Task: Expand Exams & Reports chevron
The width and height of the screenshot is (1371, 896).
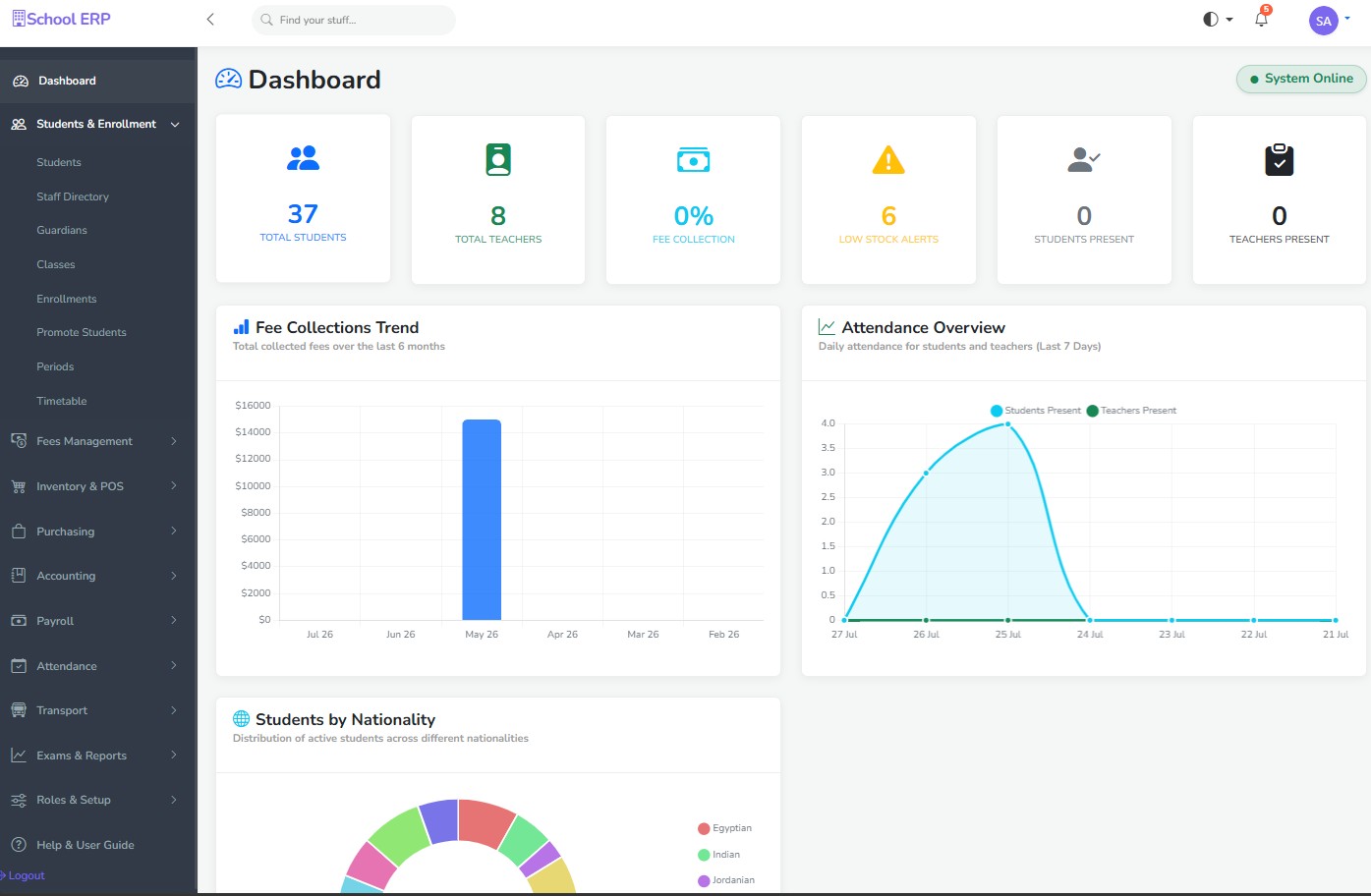Action: [174, 756]
